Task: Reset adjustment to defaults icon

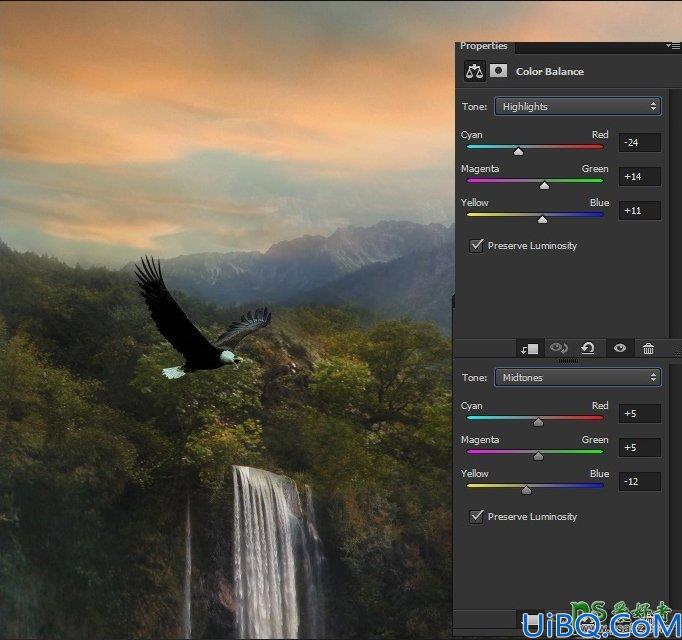Action: click(x=588, y=348)
